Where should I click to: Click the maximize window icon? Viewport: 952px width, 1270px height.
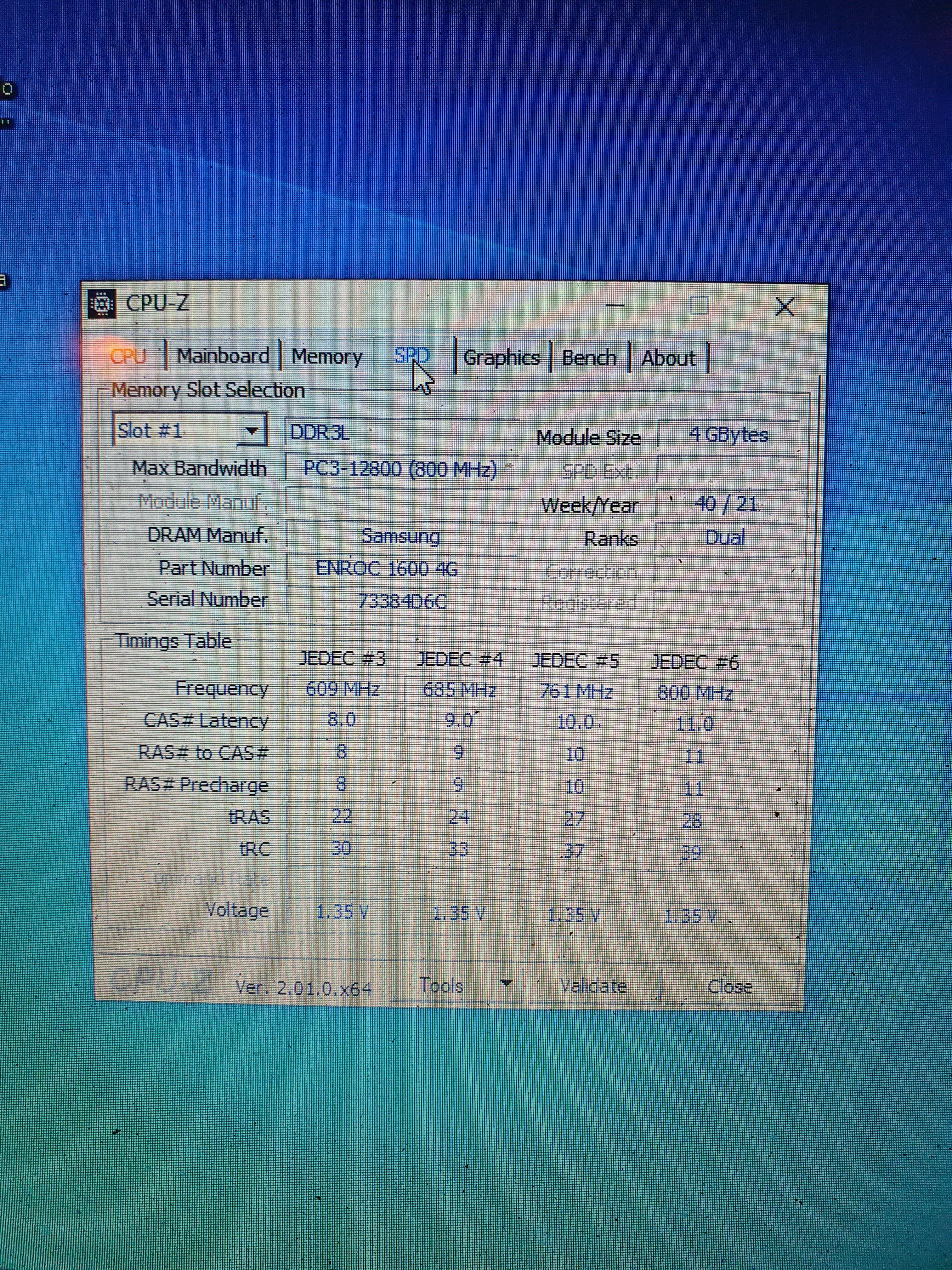click(x=698, y=306)
